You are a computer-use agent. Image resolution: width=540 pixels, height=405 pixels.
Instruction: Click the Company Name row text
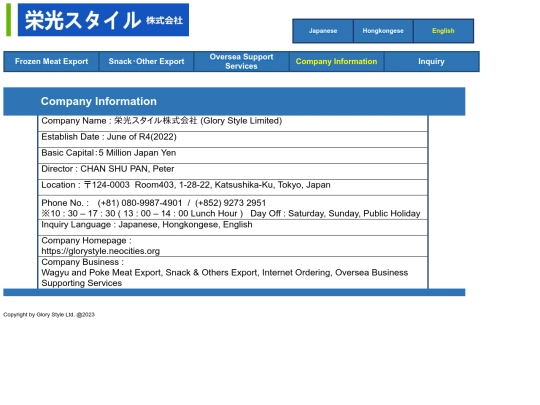tap(162, 121)
